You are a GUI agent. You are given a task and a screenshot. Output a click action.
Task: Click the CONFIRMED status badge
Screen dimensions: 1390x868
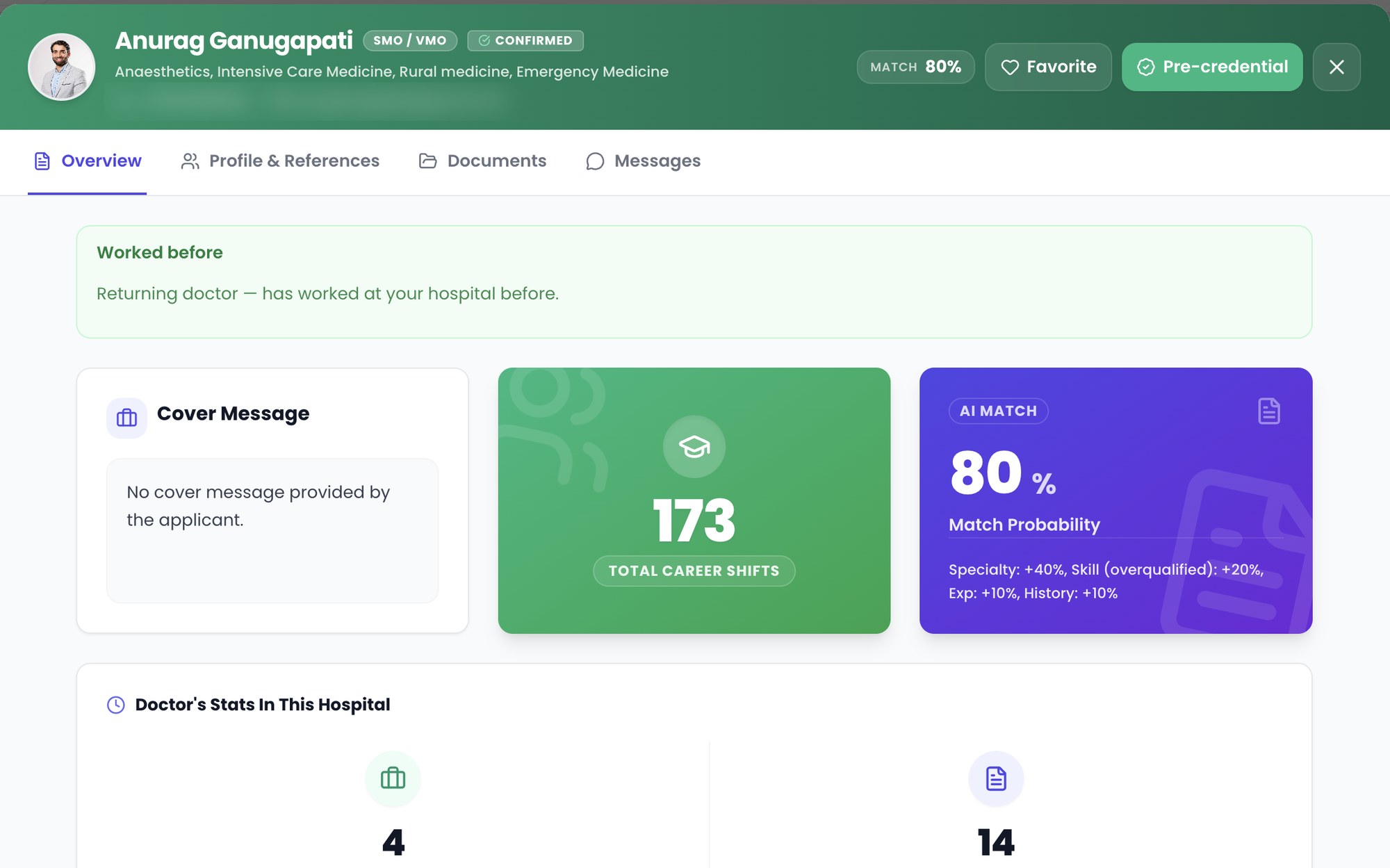coord(525,40)
